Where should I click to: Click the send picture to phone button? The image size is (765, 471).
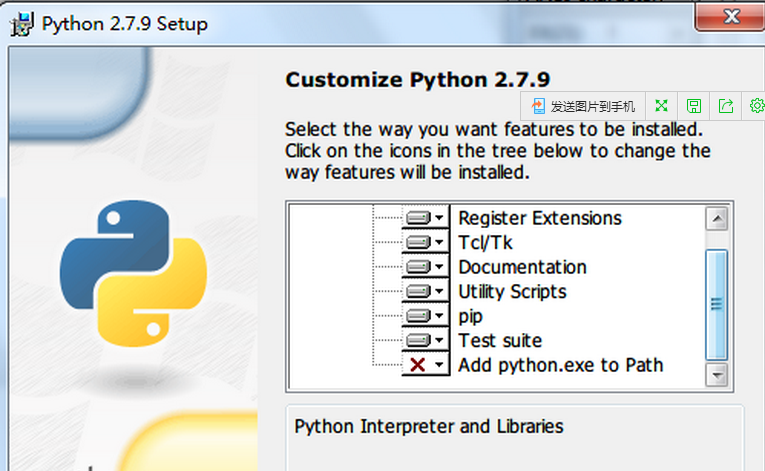tap(584, 106)
